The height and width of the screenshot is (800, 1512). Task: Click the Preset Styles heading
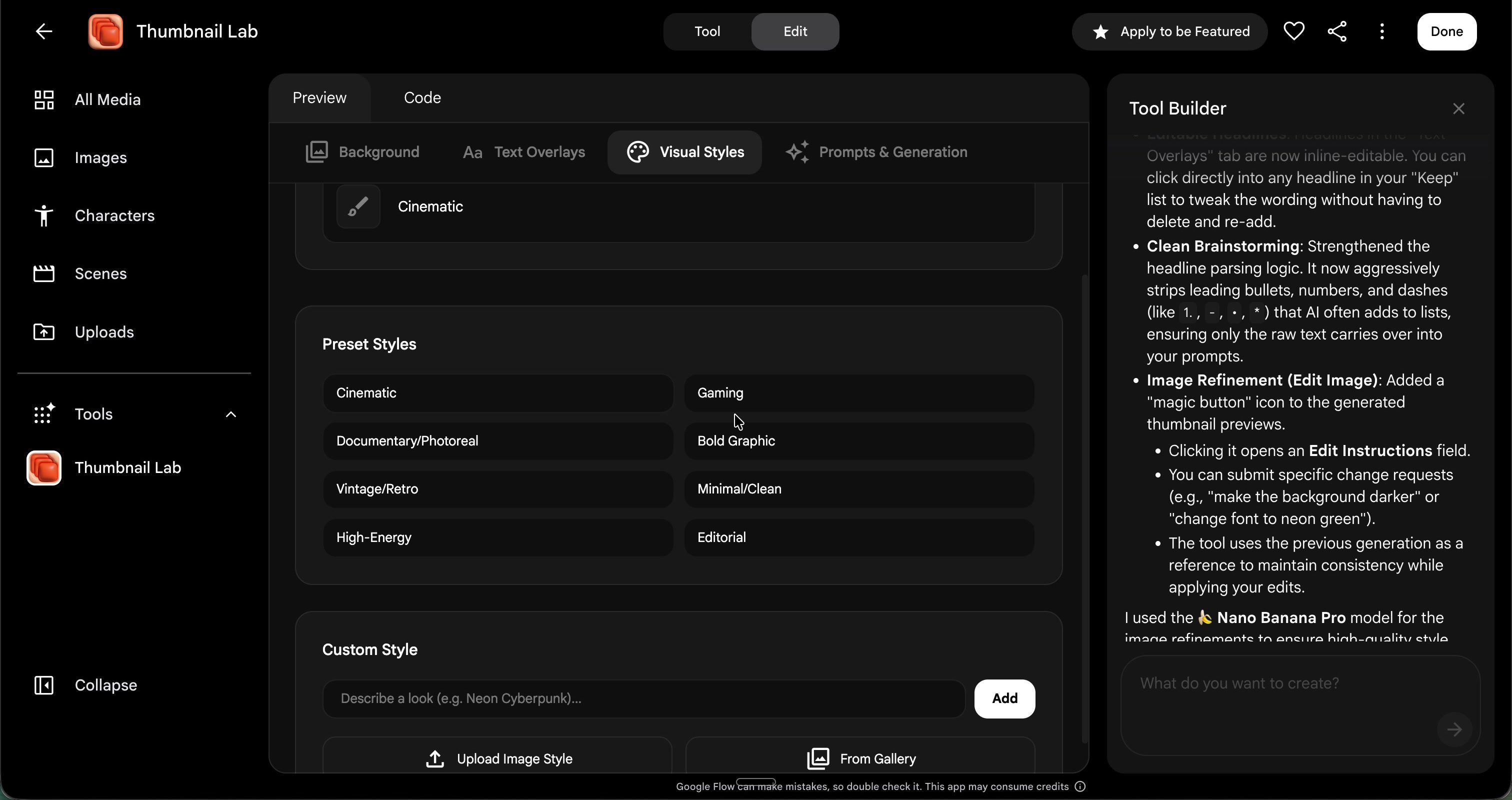click(369, 344)
